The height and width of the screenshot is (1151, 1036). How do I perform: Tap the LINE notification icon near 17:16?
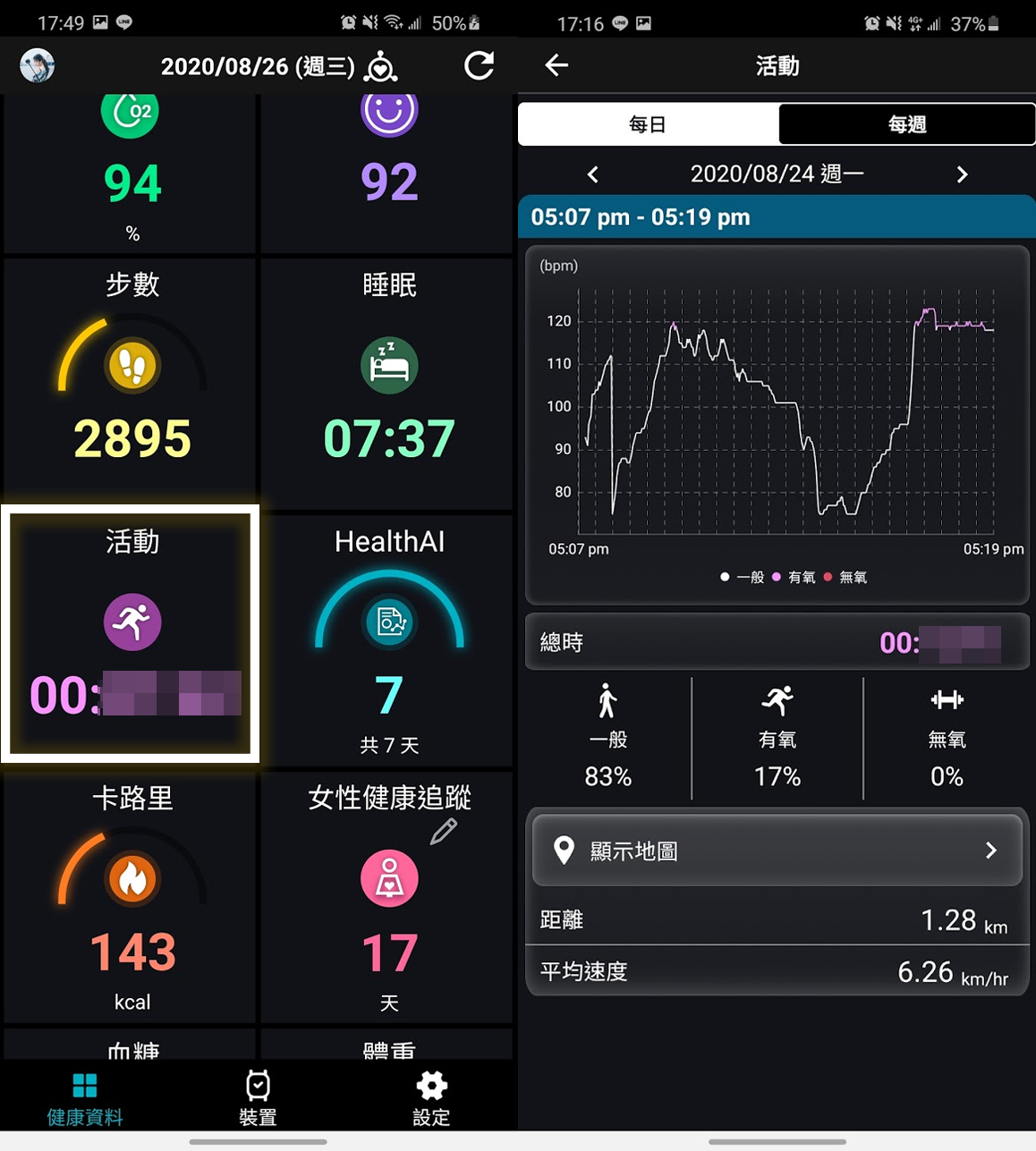tap(620, 24)
